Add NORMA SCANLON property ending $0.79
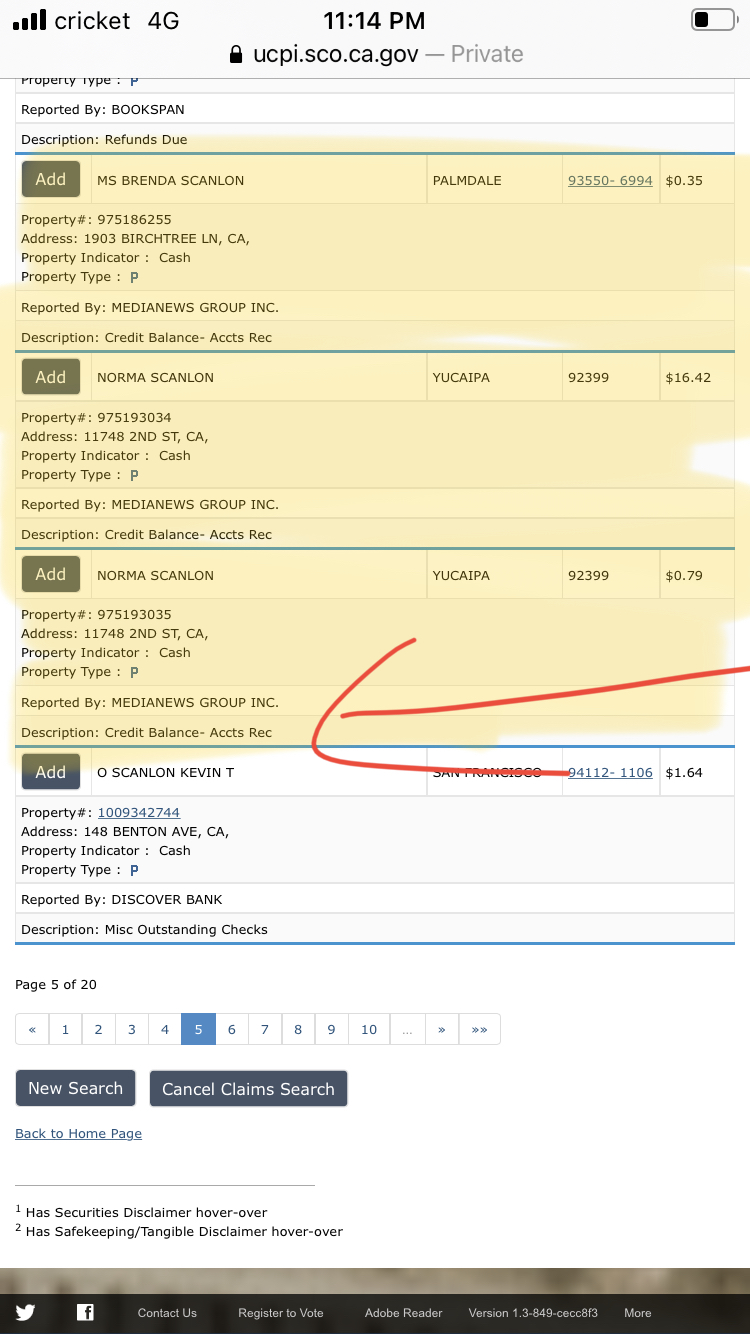 (51, 574)
